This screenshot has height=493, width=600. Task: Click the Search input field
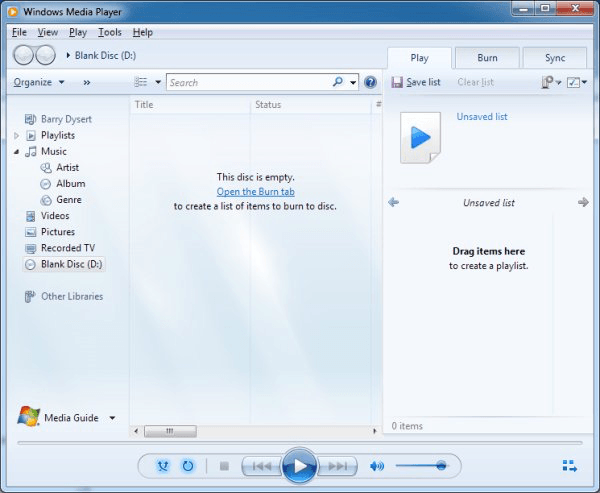click(249, 82)
